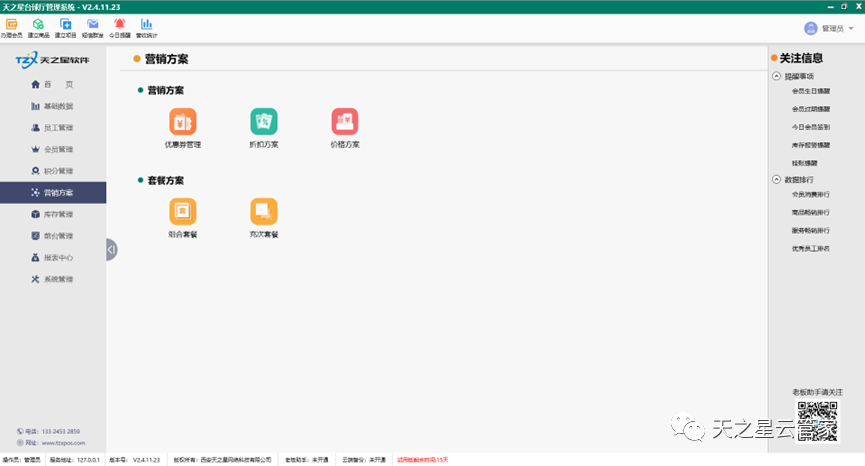
Task: Open the 充次套餐 recharge package icon
Action: pyautogui.click(x=264, y=211)
